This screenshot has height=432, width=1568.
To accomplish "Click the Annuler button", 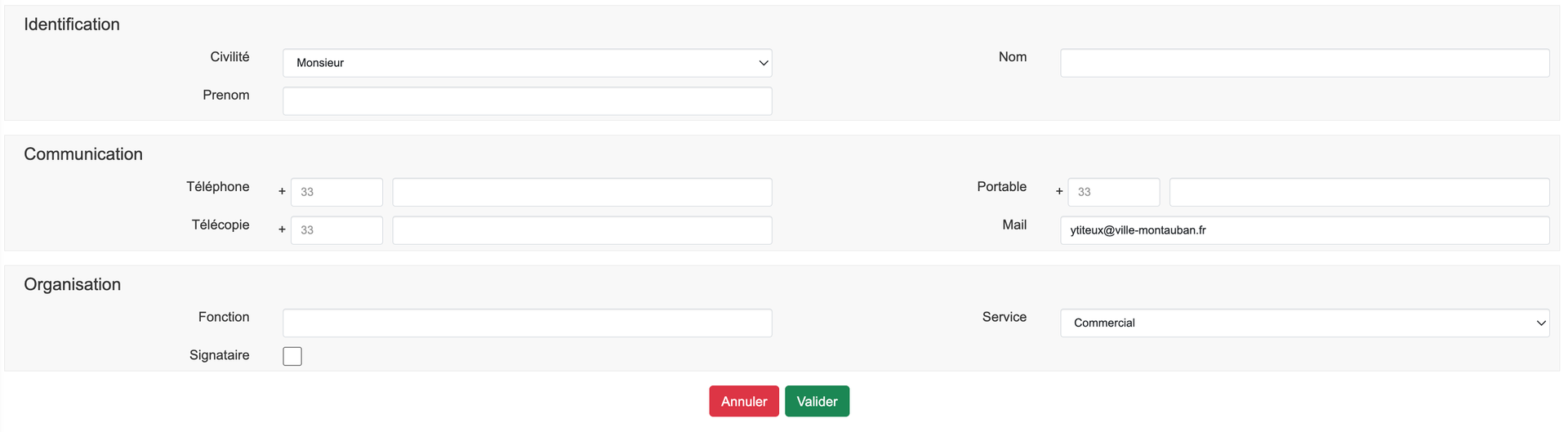I will 743,401.
